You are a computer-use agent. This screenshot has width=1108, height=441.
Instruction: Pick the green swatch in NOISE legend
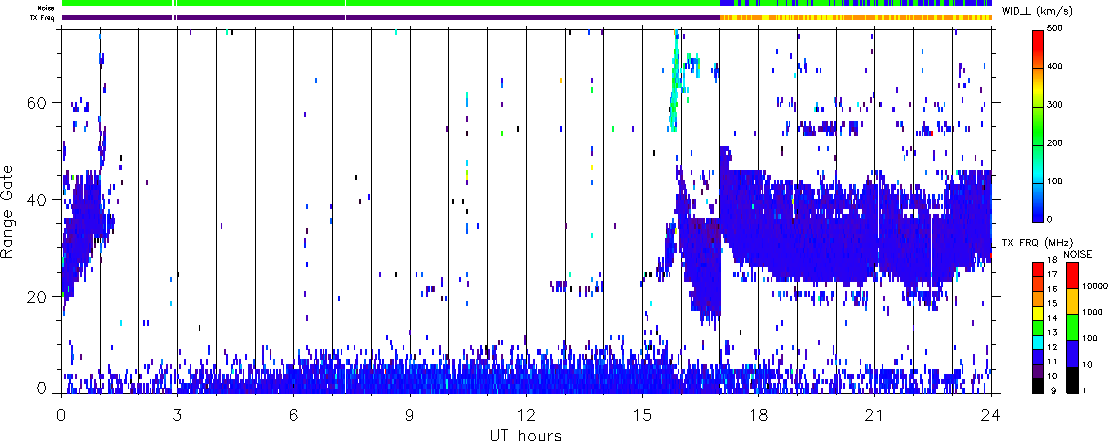1071,327
